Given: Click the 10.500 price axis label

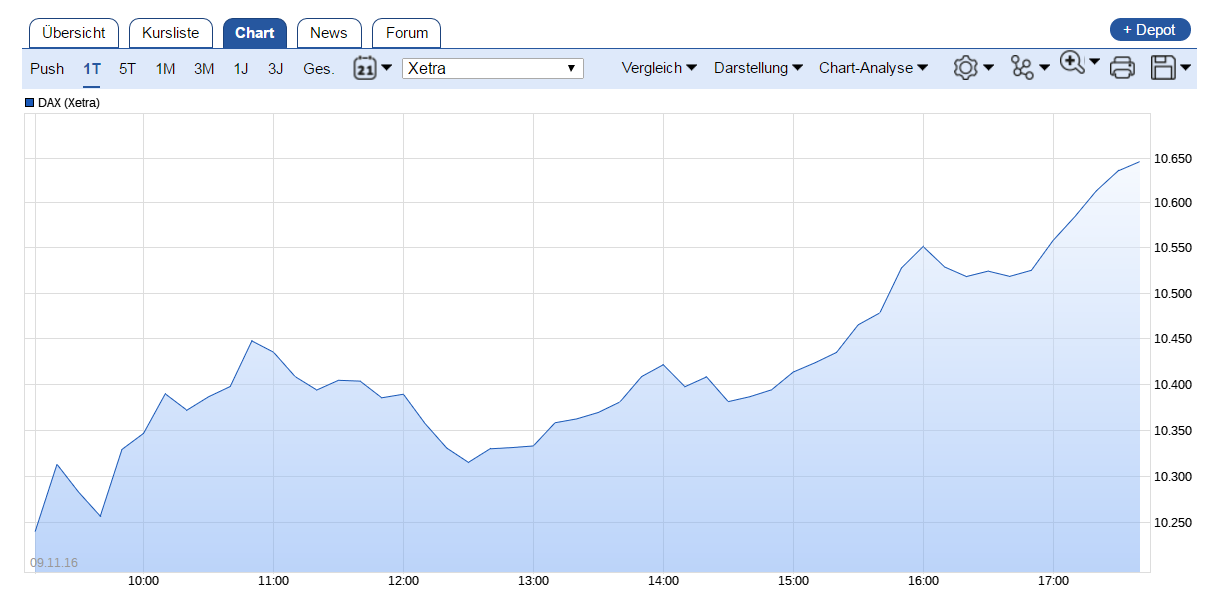Looking at the screenshot, I should 1173,293.
